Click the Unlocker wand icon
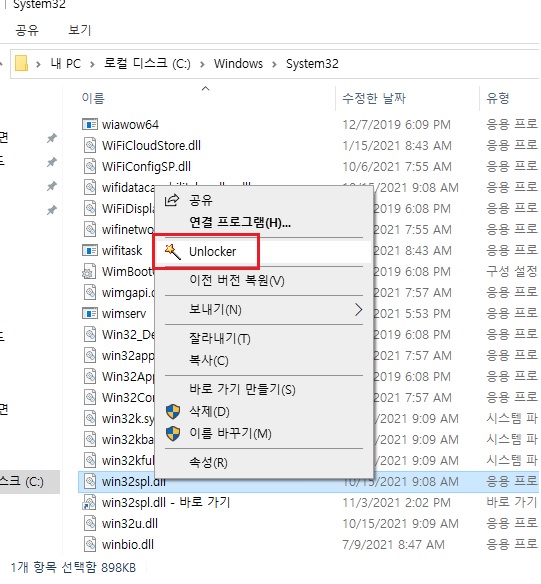541x584 pixels. coord(173,251)
